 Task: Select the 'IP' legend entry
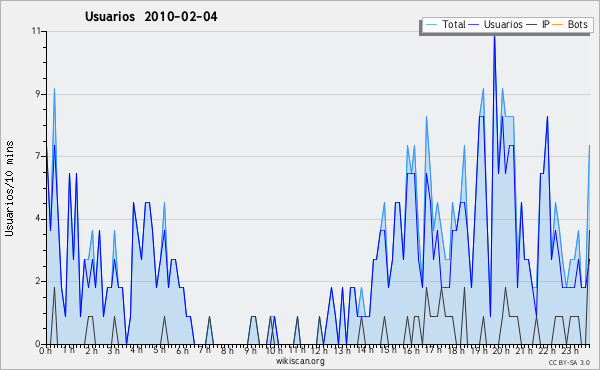click(538, 25)
